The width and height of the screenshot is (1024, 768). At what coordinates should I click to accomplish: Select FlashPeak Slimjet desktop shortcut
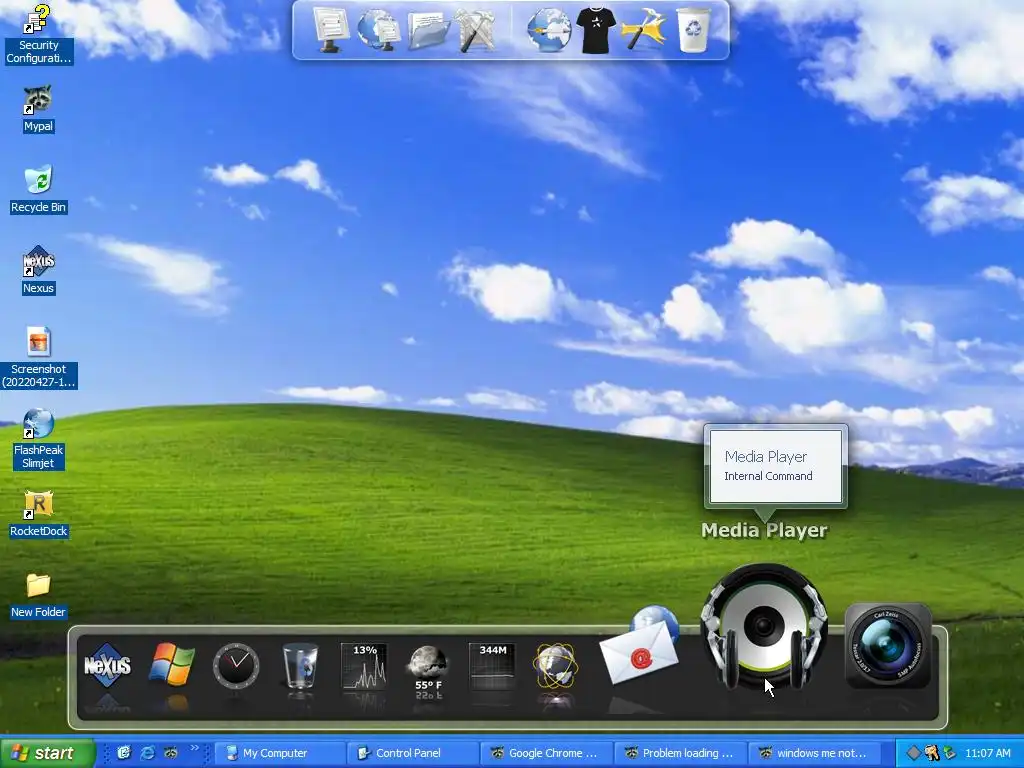(38, 439)
